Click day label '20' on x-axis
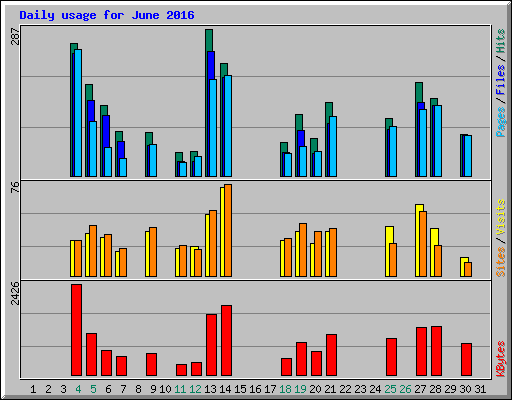The width and height of the screenshot is (512, 400). (x=315, y=389)
